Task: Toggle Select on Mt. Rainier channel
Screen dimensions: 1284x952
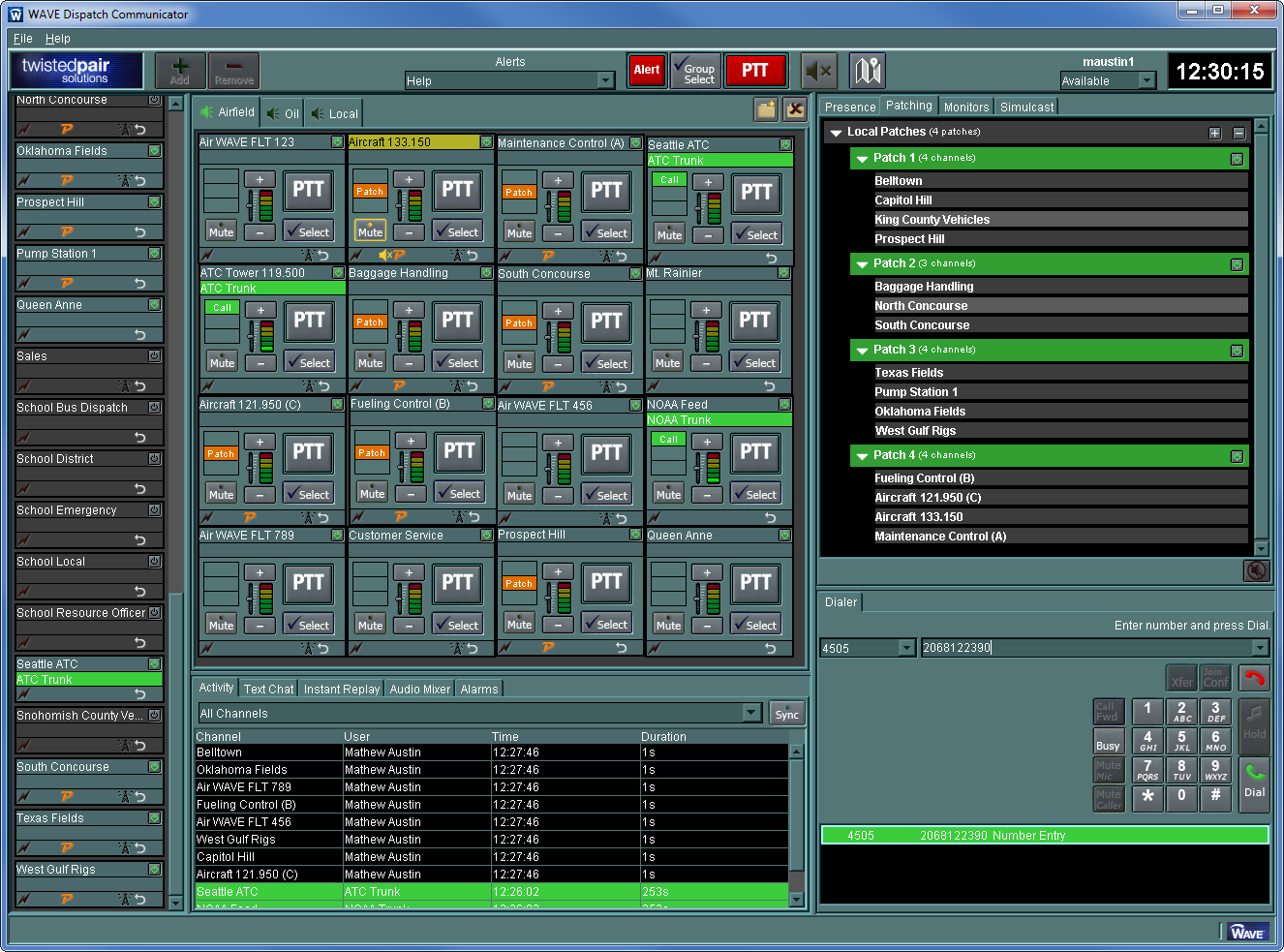Action: point(754,363)
